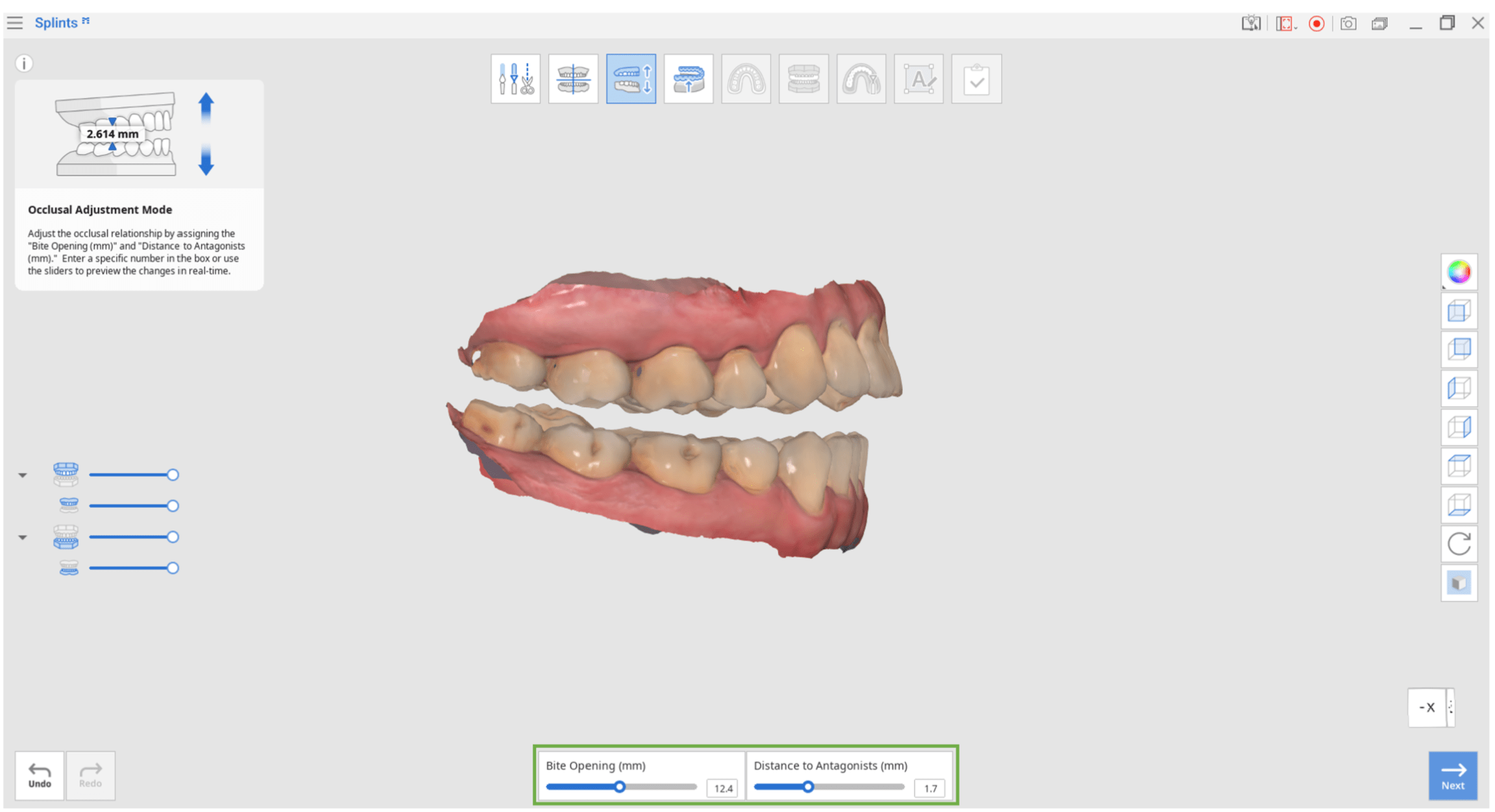The image size is (1495, 812).
Task: Toggle perspective view with highlighted cube icon
Action: pyautogui.click(x=1459, y=582)
